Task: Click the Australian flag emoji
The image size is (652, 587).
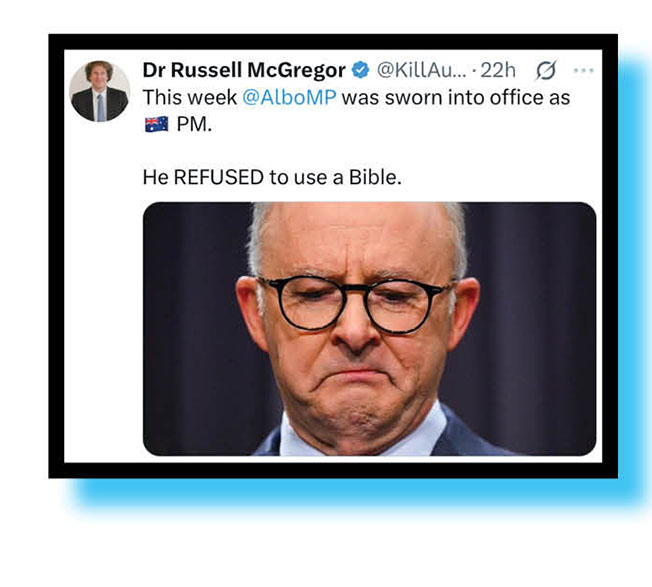Action: [x=156, y=124]
